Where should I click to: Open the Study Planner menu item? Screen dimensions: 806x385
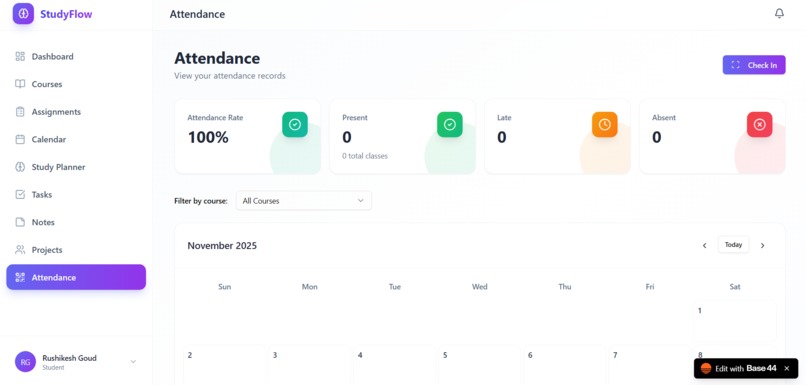tap(76, 167)
